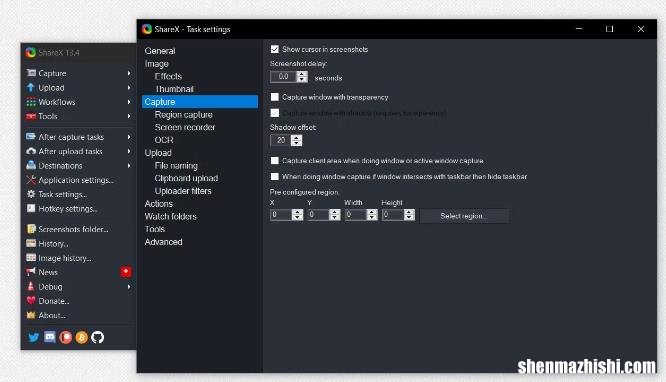Open Thumbnail settings page
This screenshot has width=666, height=382.
pyautogui.click(x=174, y=89)
